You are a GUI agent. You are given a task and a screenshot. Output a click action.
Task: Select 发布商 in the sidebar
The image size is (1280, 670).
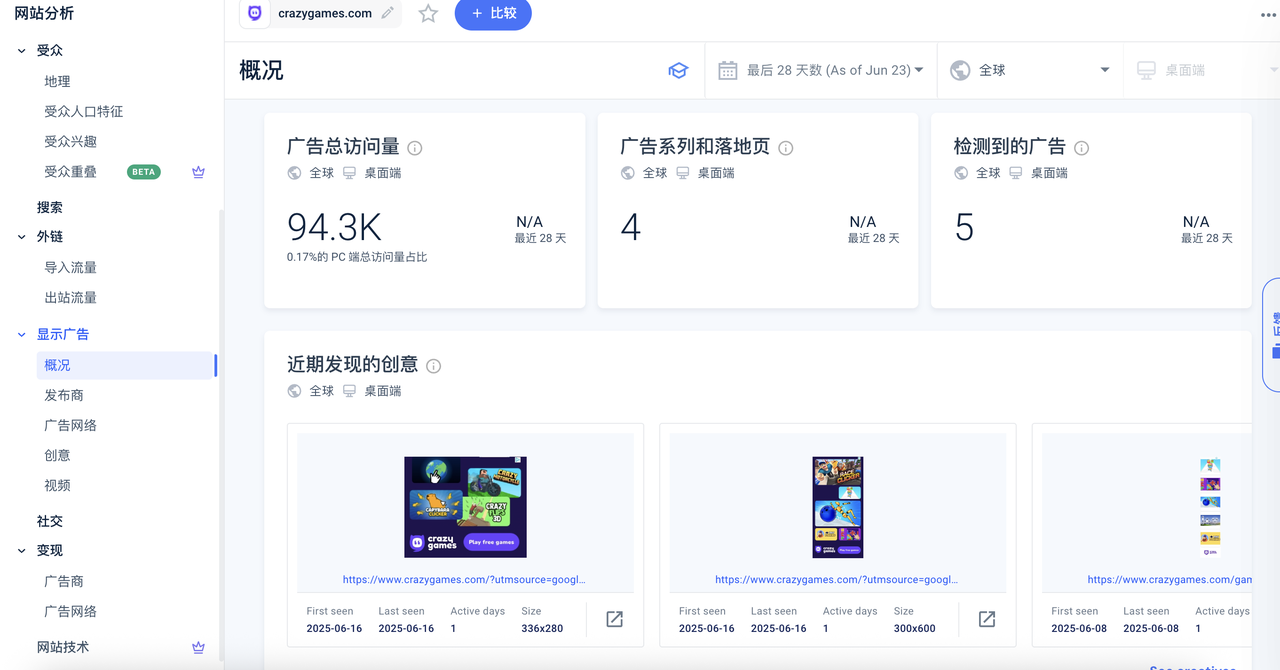point(64,395)
